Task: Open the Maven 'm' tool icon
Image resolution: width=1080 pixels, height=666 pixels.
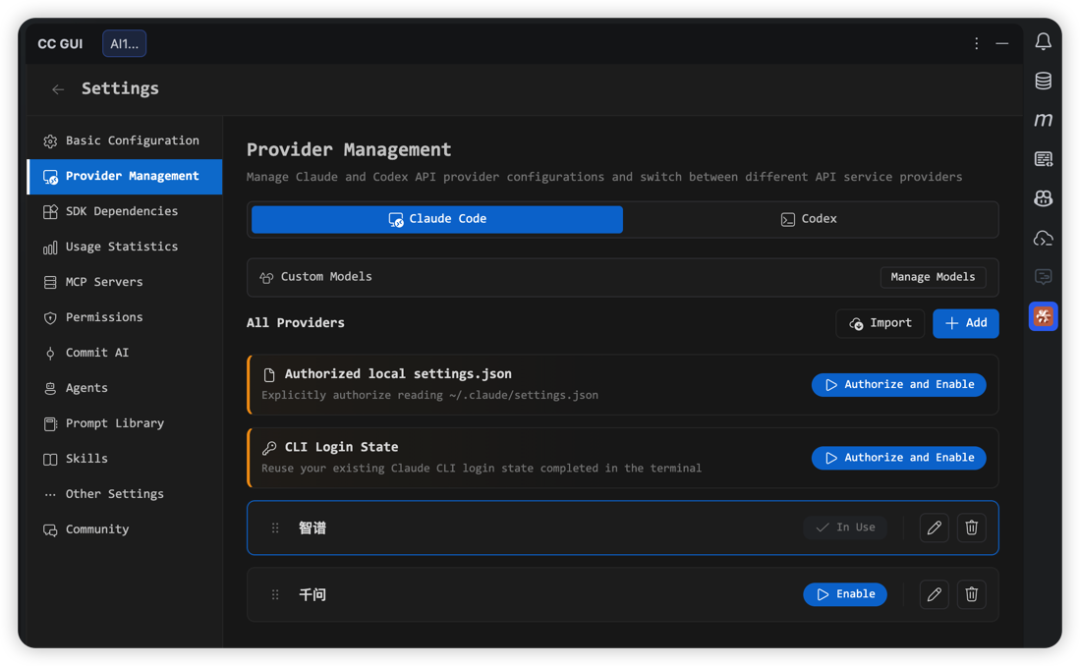Action: (x=1043, y=120)
